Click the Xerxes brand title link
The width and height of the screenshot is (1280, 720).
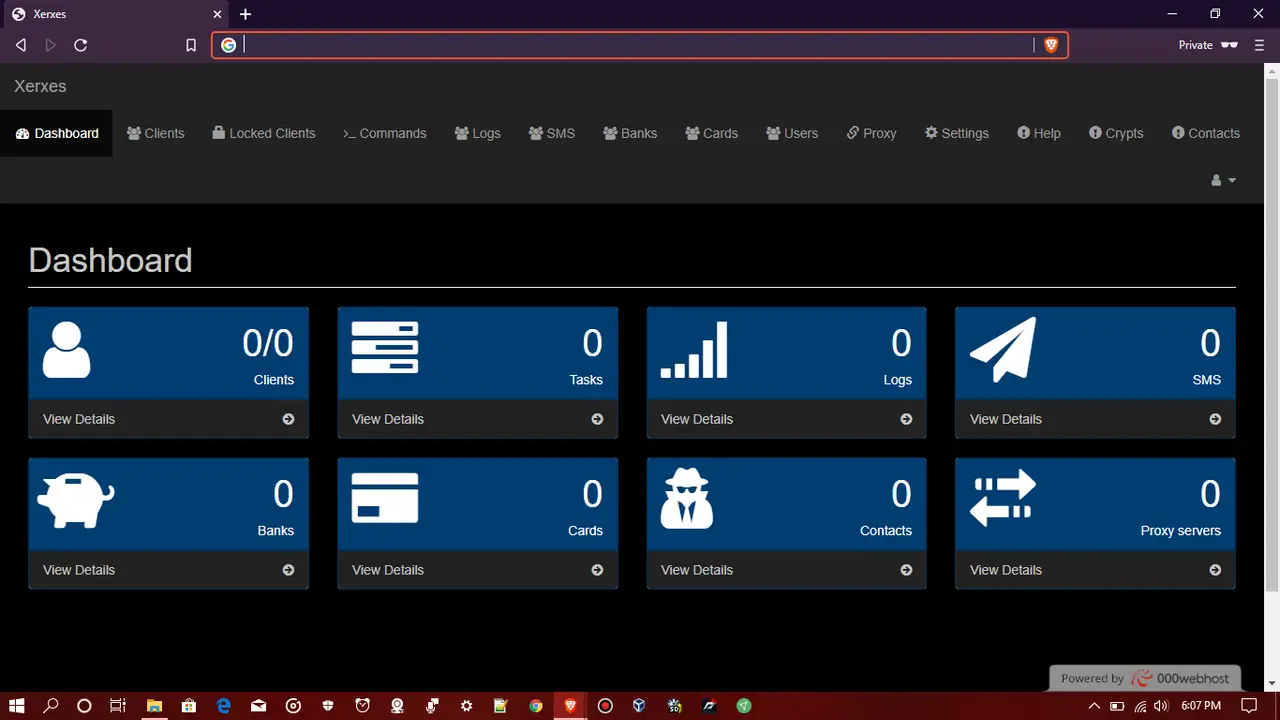[x=40, y=86]
